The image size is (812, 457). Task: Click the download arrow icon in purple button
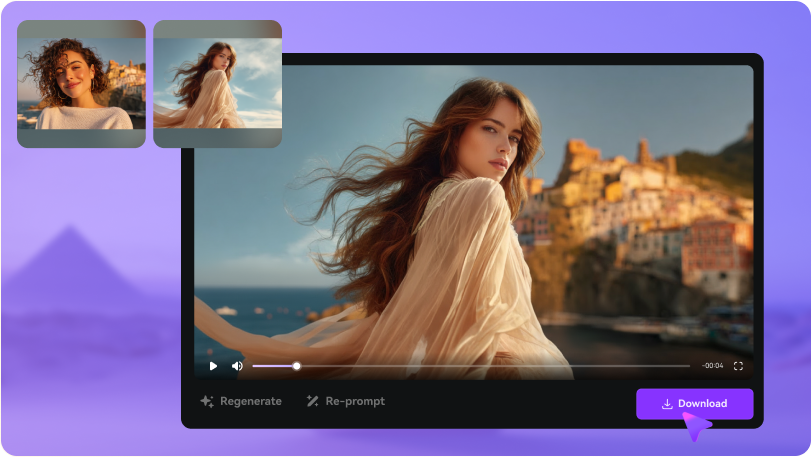(x=667, y=404)
